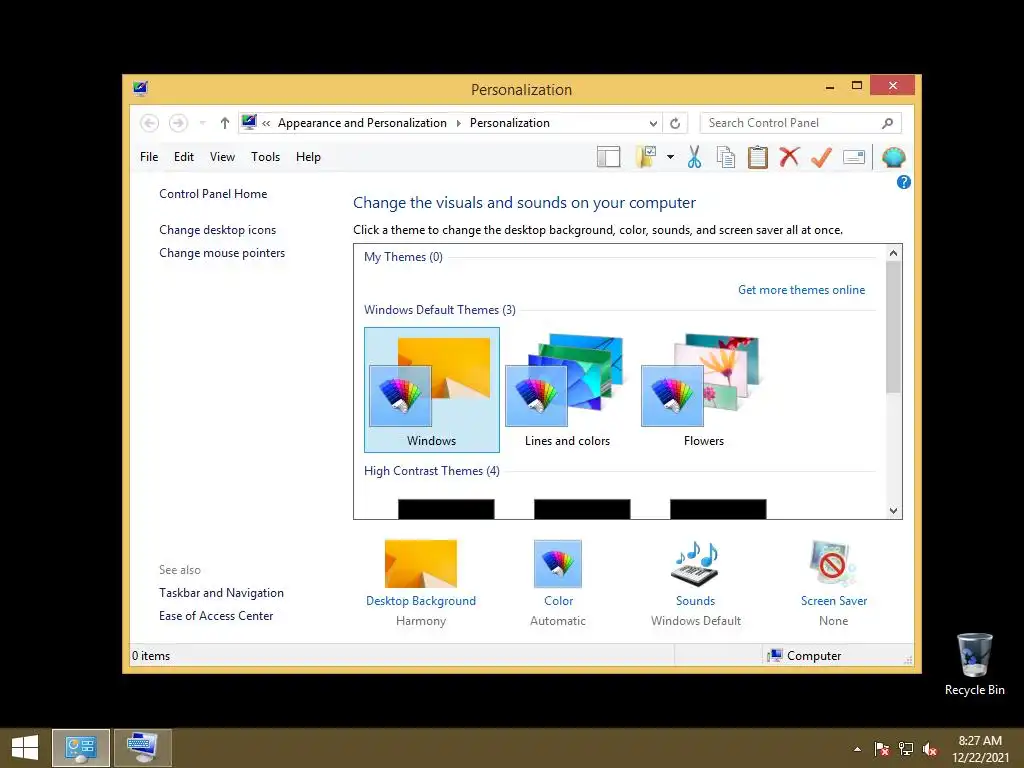The image size is (1024, 768).
Task: Click the search magnifier icon
Action: click(887, 123)
